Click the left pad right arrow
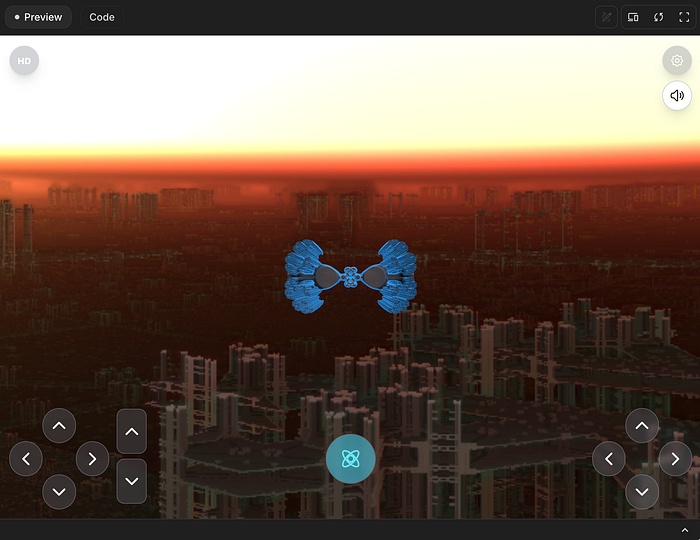 (x=92, y=459)
